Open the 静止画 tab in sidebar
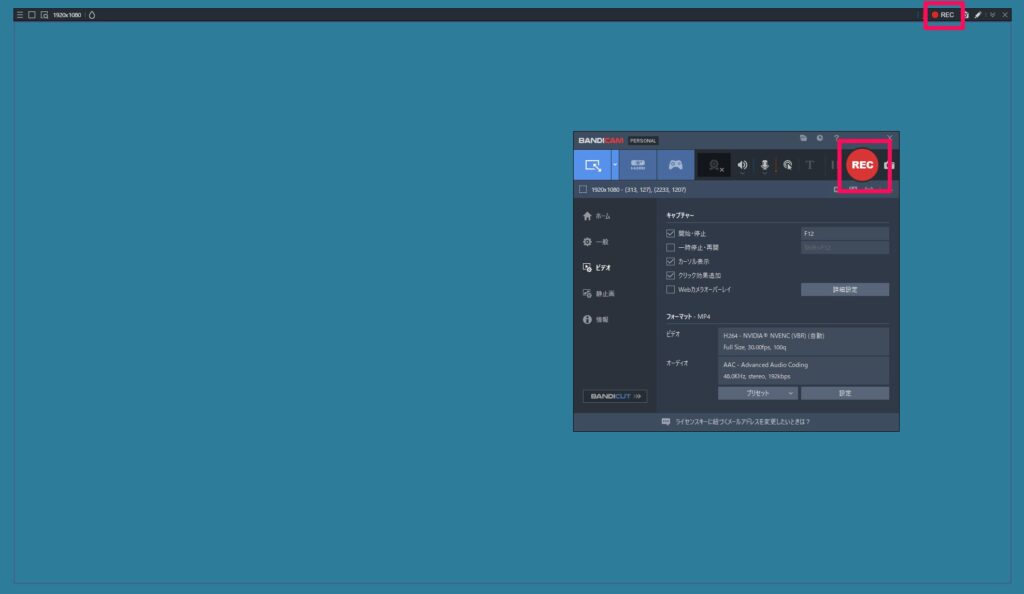 (604, 294)
